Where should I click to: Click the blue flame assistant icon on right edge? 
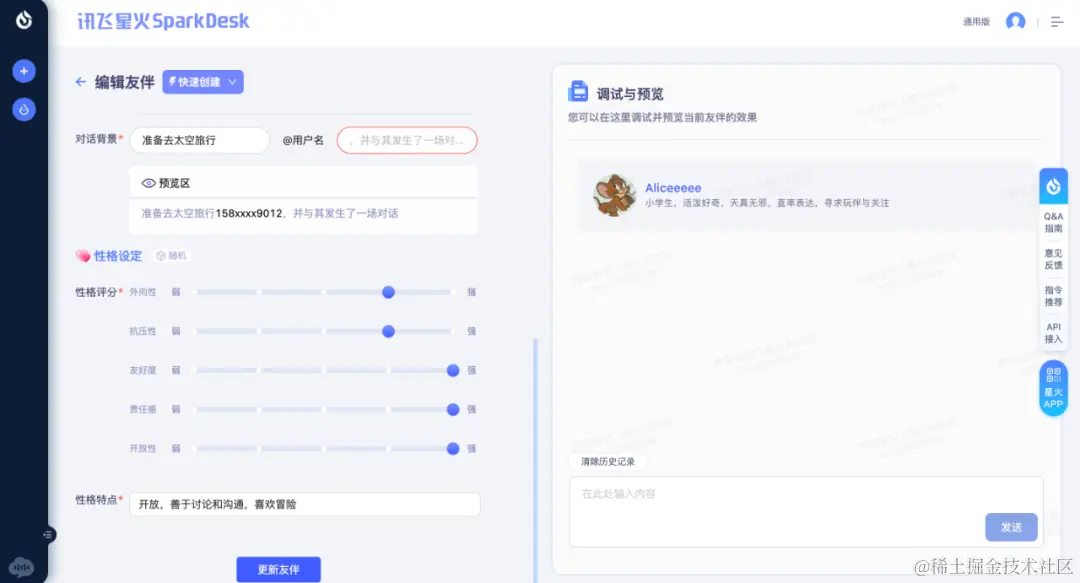coord(1052,185)
